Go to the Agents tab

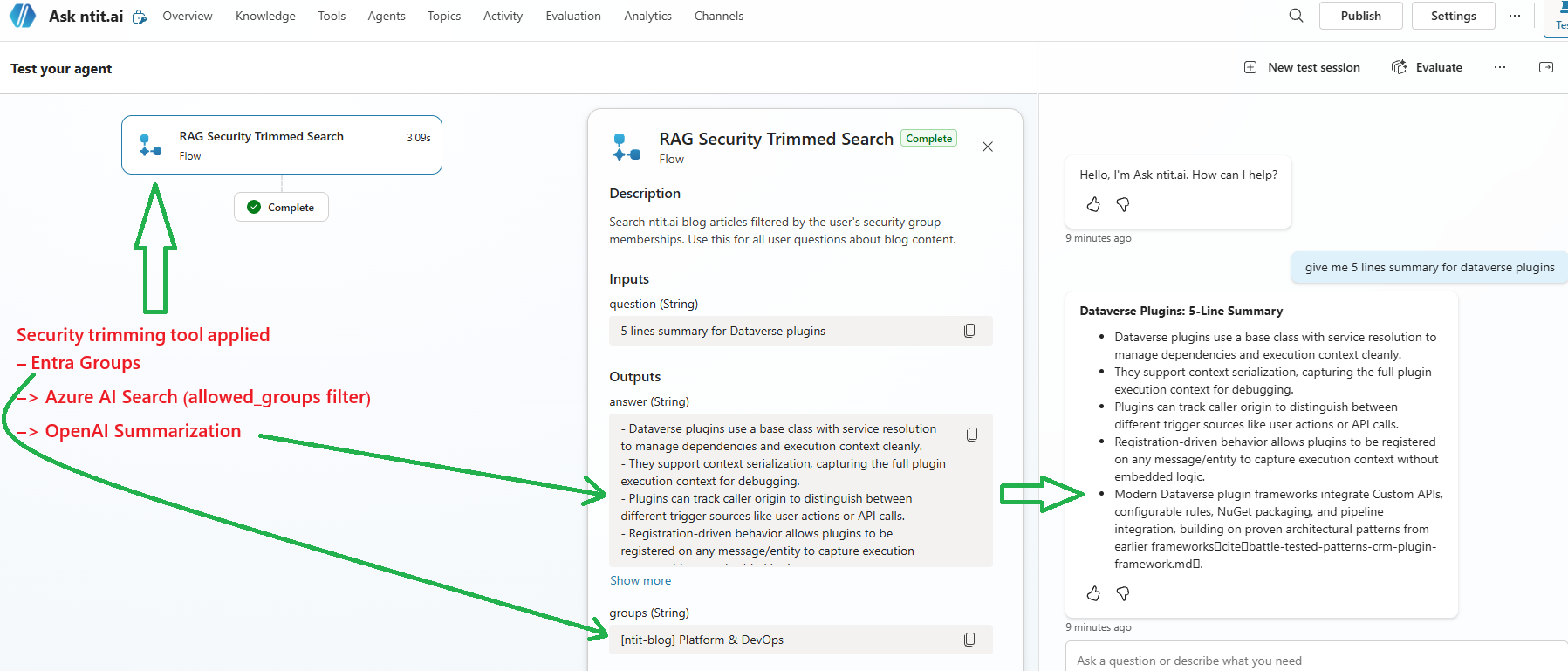[x=387, y=16]
